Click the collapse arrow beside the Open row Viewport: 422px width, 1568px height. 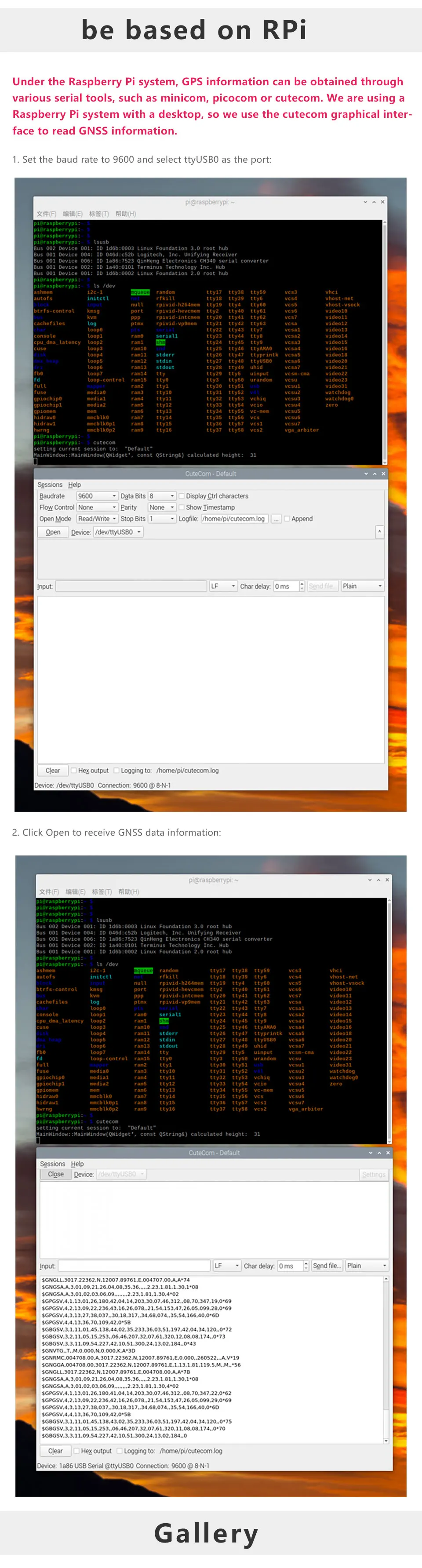(379, 532)
